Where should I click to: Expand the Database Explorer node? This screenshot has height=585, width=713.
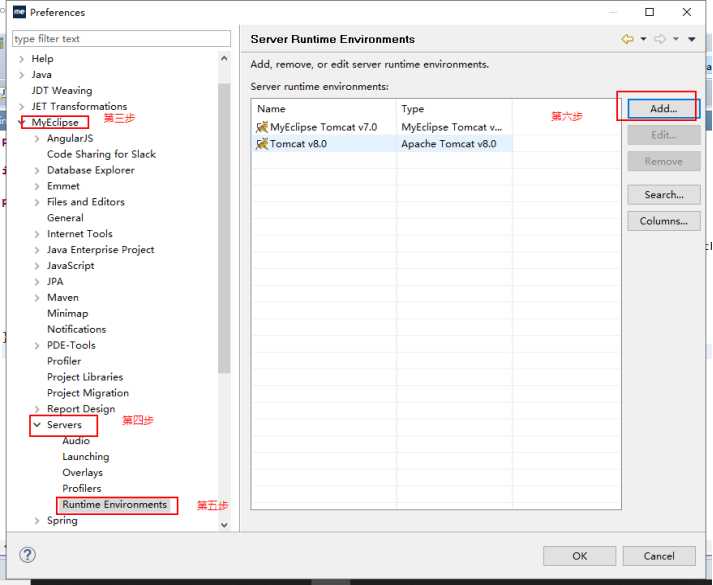pyautogui.click(x=37, y=170)
